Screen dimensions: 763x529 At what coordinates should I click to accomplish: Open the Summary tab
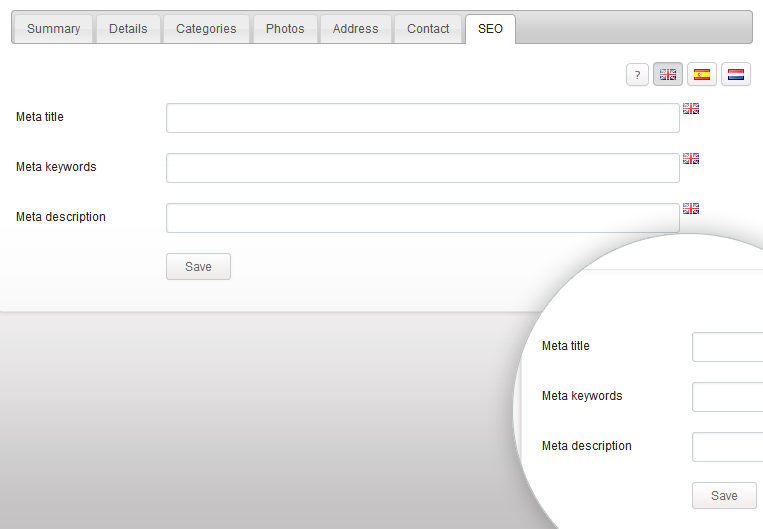coord(54,29)
